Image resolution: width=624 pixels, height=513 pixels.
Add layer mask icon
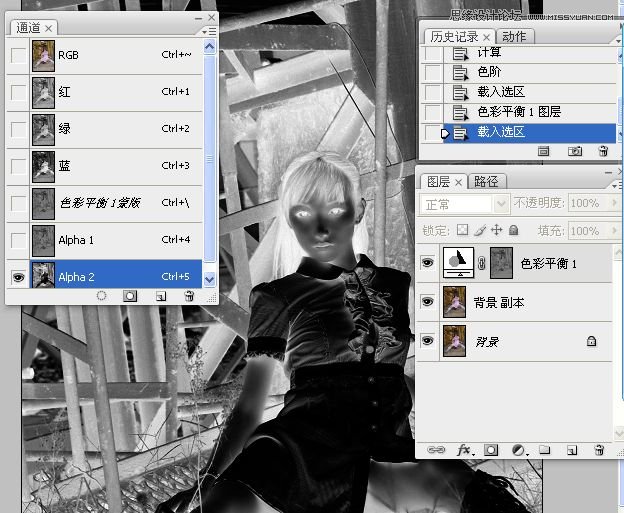pos(491,450)
